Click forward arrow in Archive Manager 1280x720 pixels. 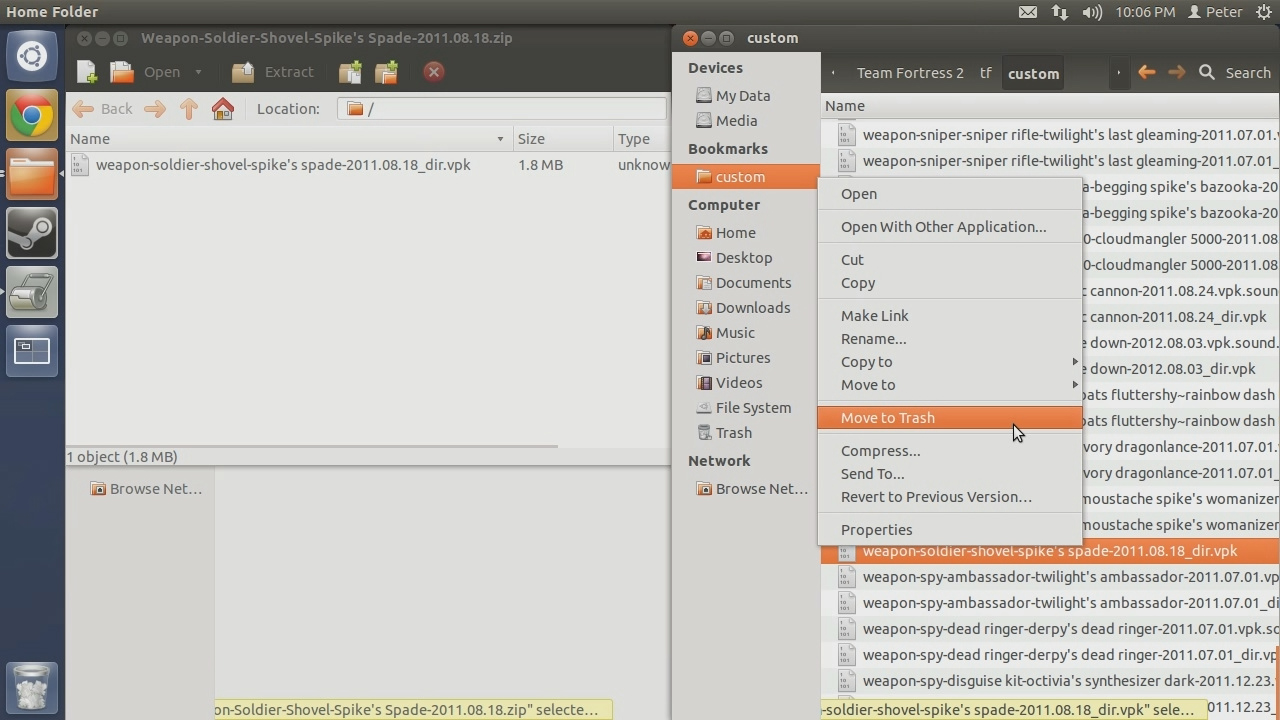pos(154,109)
